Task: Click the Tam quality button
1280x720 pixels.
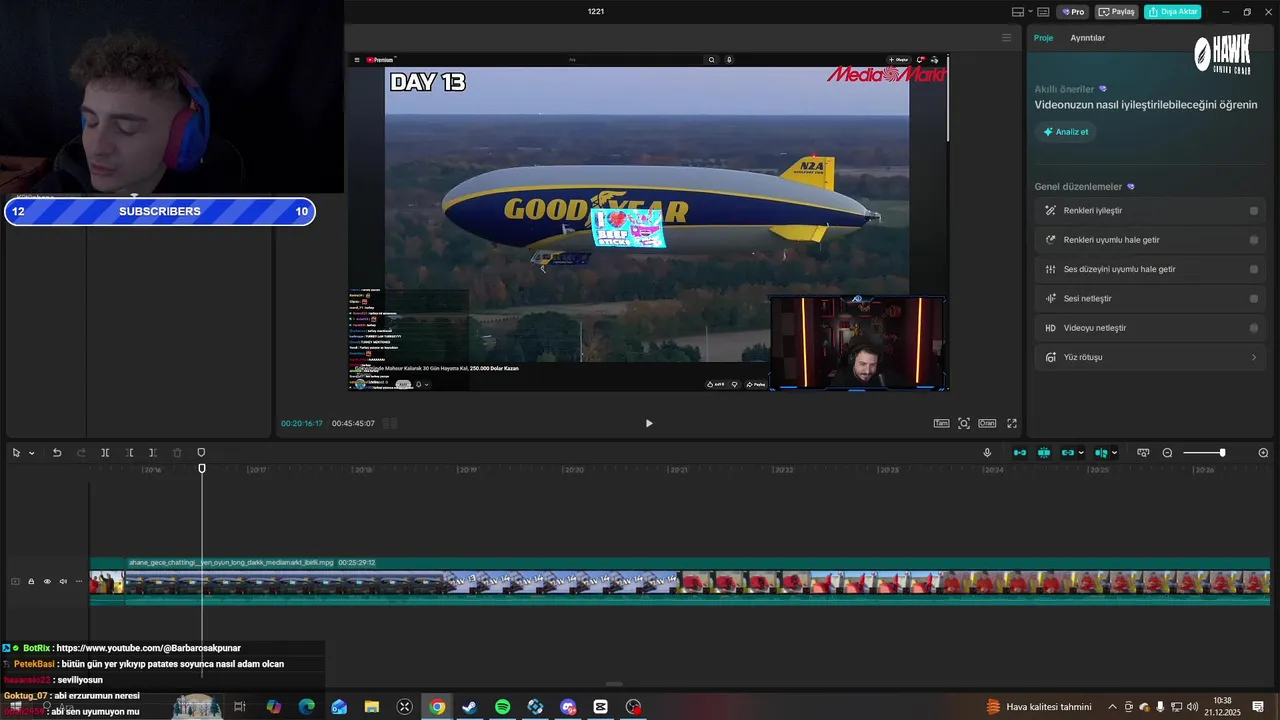Action: click(941, 423)
